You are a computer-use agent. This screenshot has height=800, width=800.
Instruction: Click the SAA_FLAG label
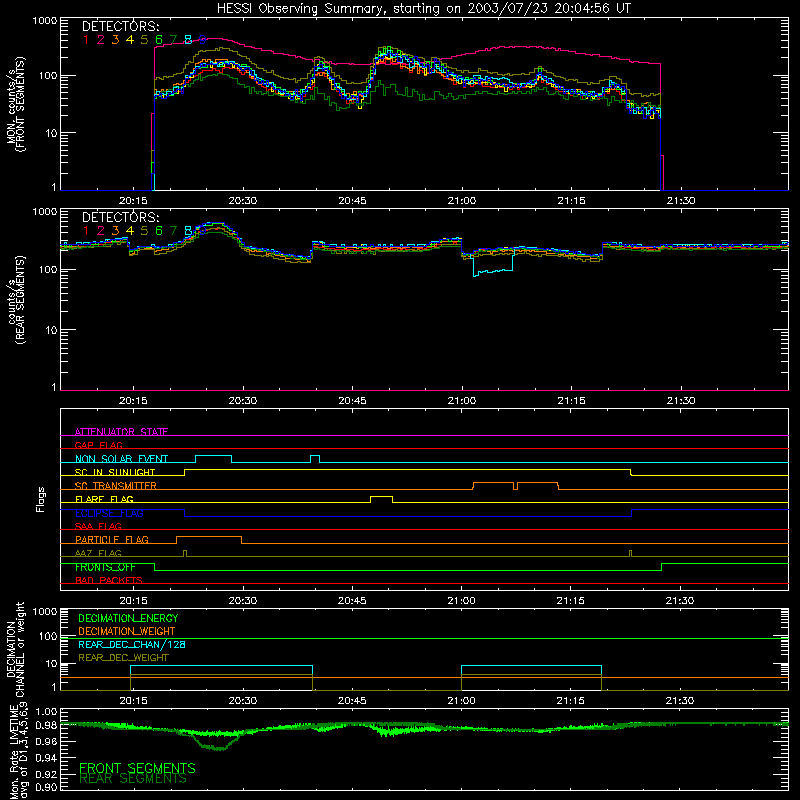(98, 526)
